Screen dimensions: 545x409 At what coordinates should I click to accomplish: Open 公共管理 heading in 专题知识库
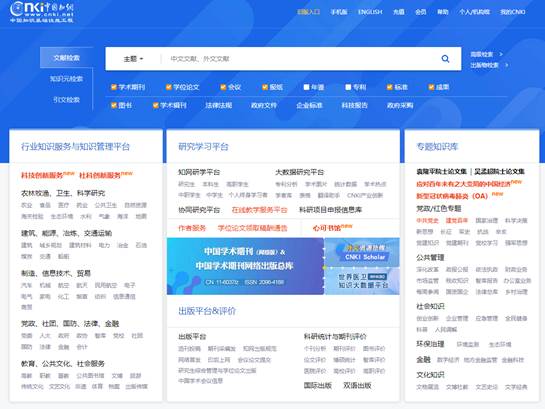430,257
